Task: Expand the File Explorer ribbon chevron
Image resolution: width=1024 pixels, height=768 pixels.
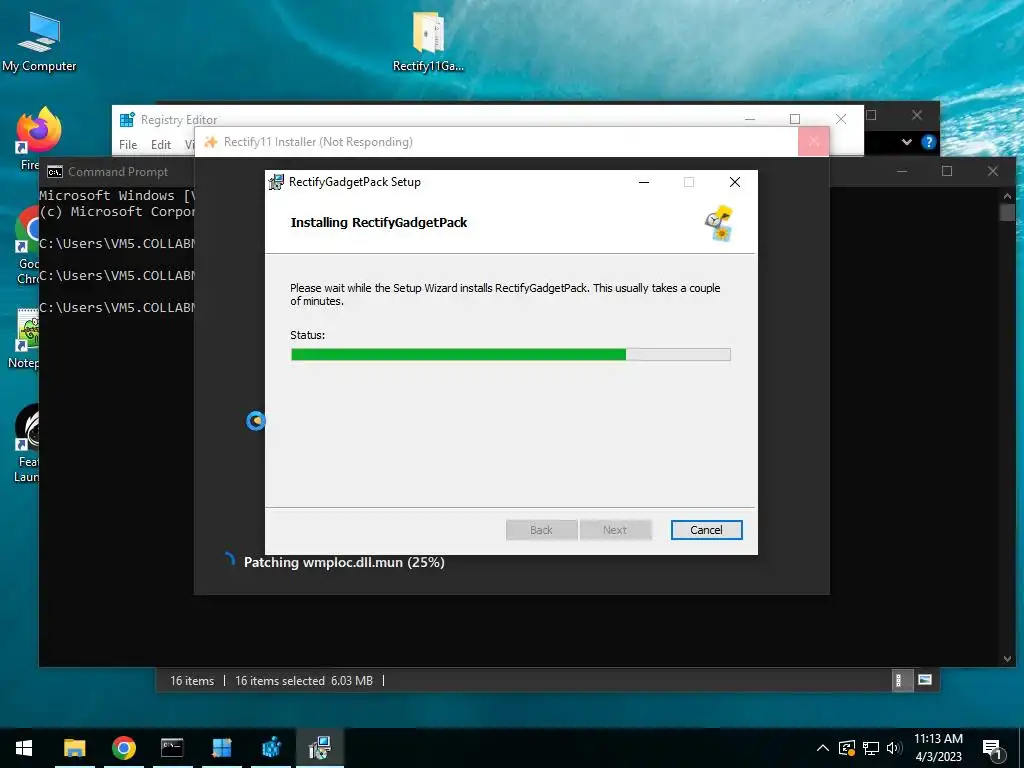Action: pos(906,142)
